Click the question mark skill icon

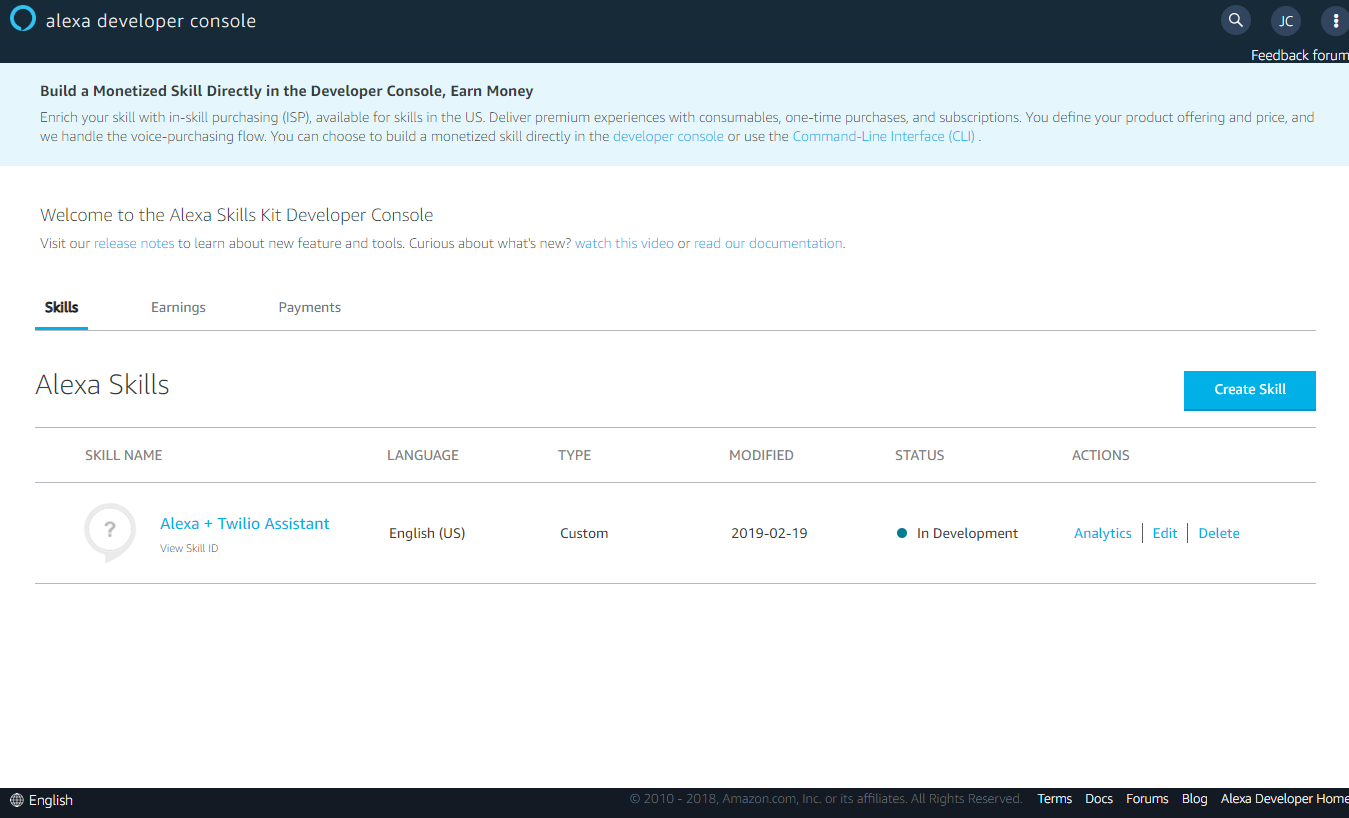(110, 531)
